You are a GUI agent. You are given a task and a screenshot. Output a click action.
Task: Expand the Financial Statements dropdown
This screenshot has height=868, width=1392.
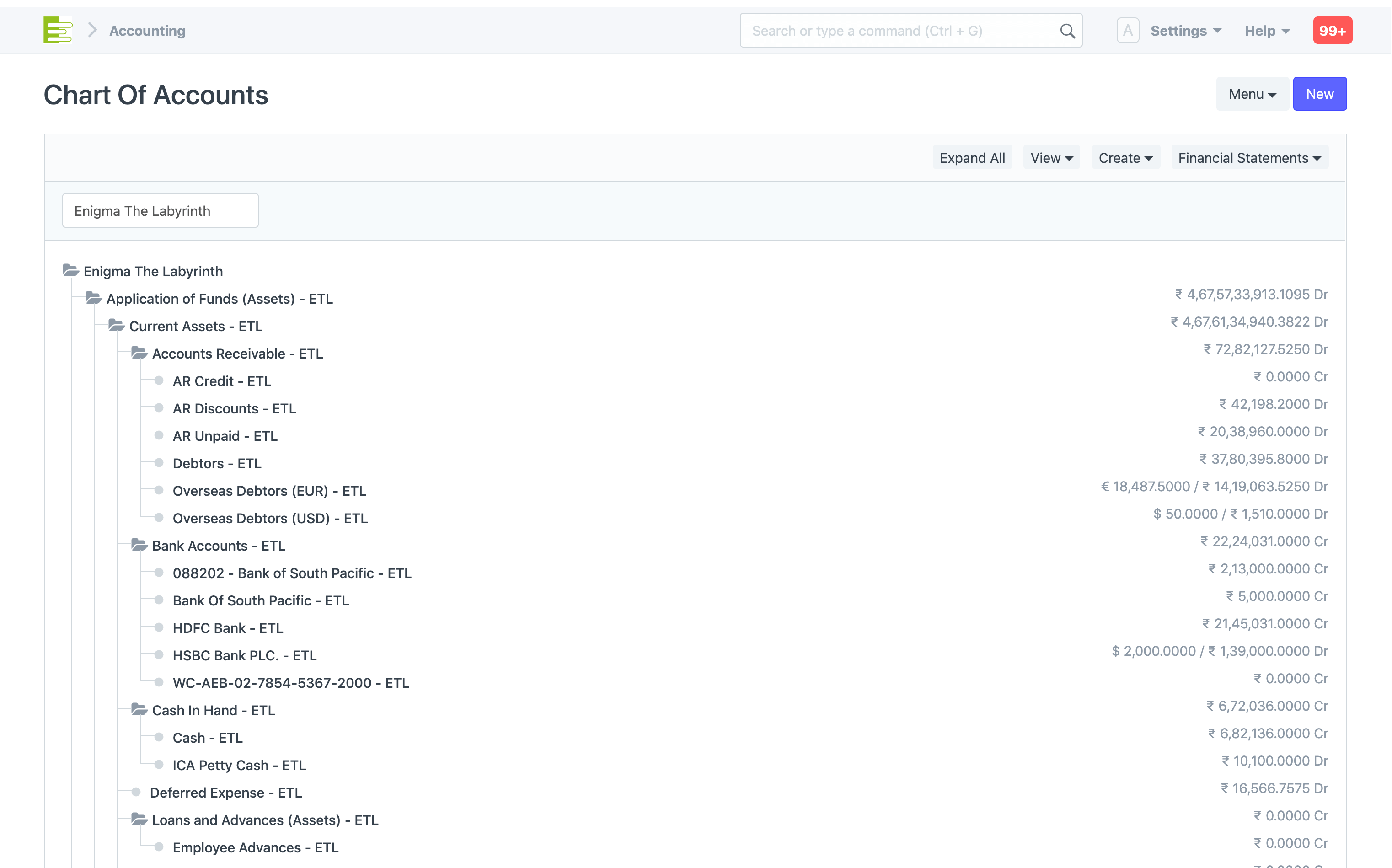coord(1249,158)
